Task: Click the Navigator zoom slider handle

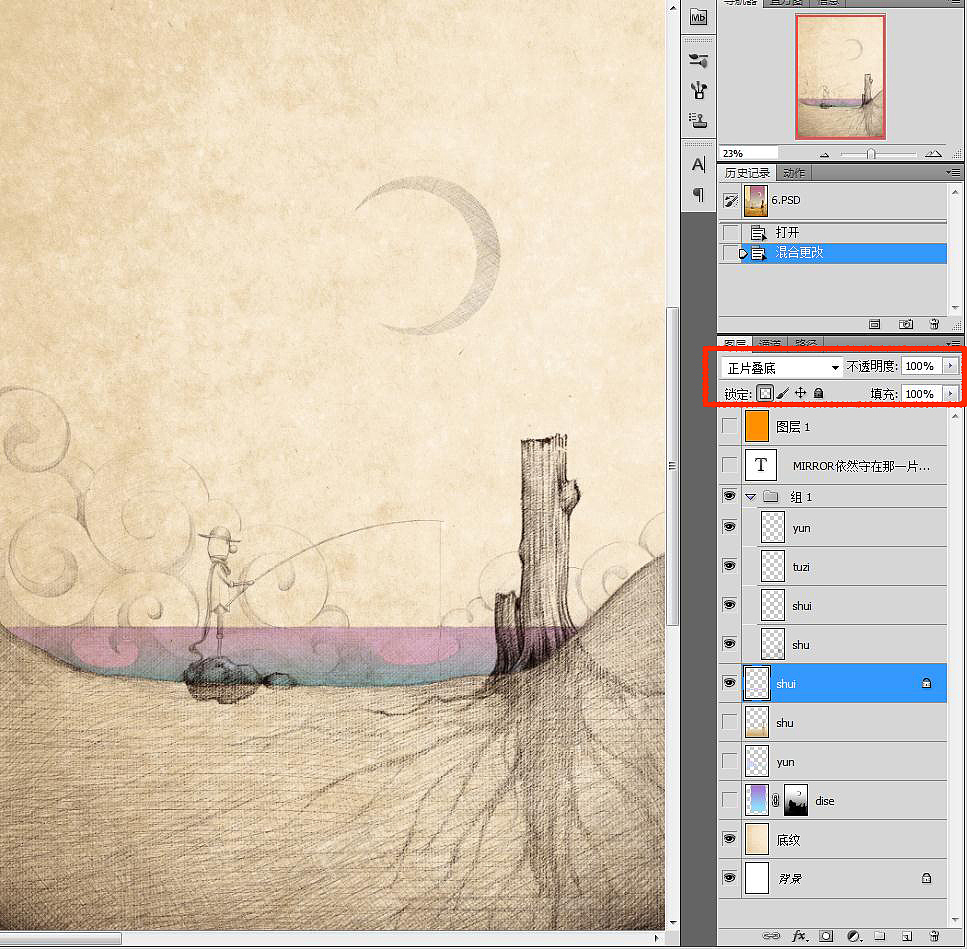Action: 871,154
